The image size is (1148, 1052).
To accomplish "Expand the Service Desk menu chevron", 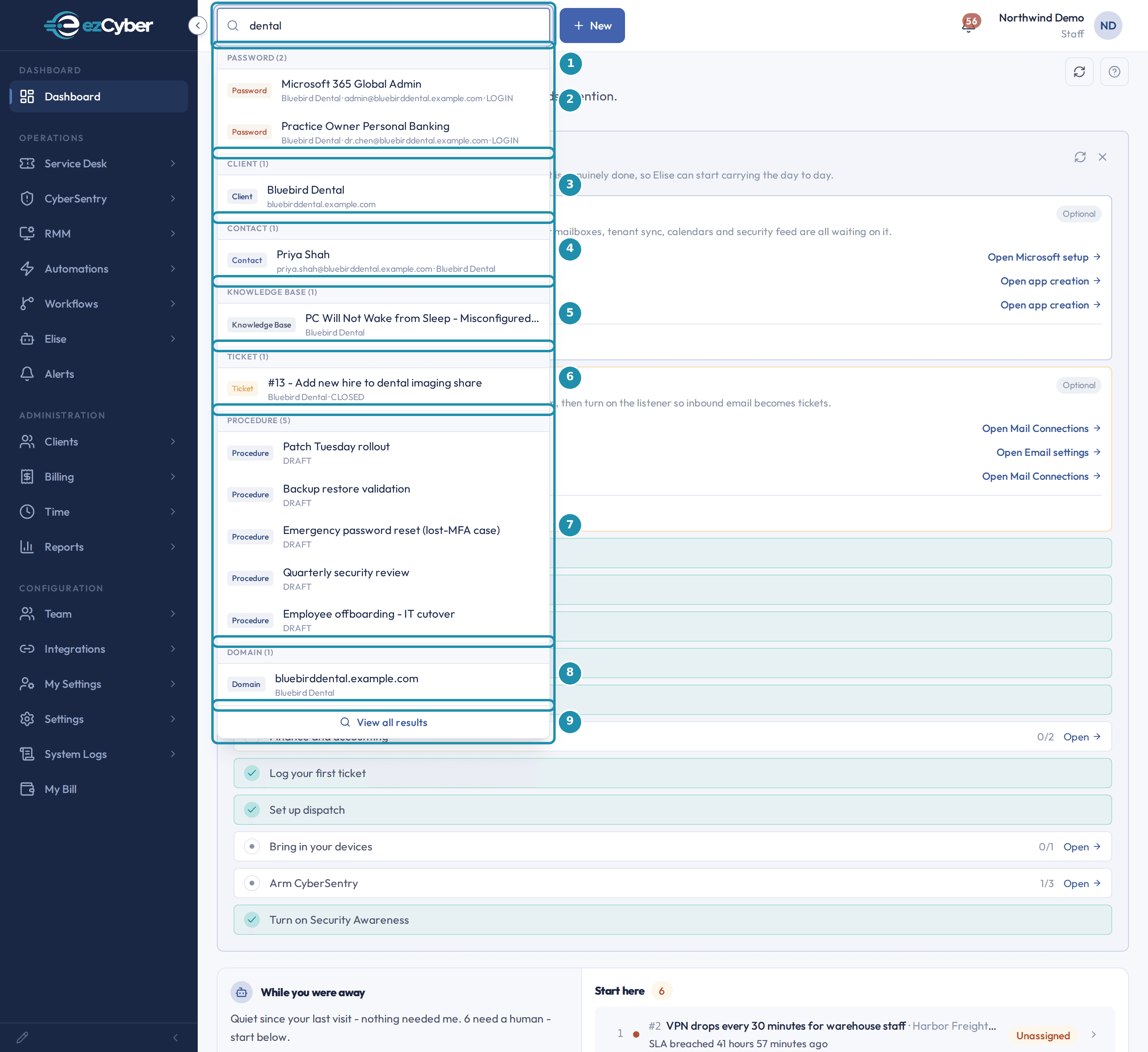I will [x=173, y=163].
